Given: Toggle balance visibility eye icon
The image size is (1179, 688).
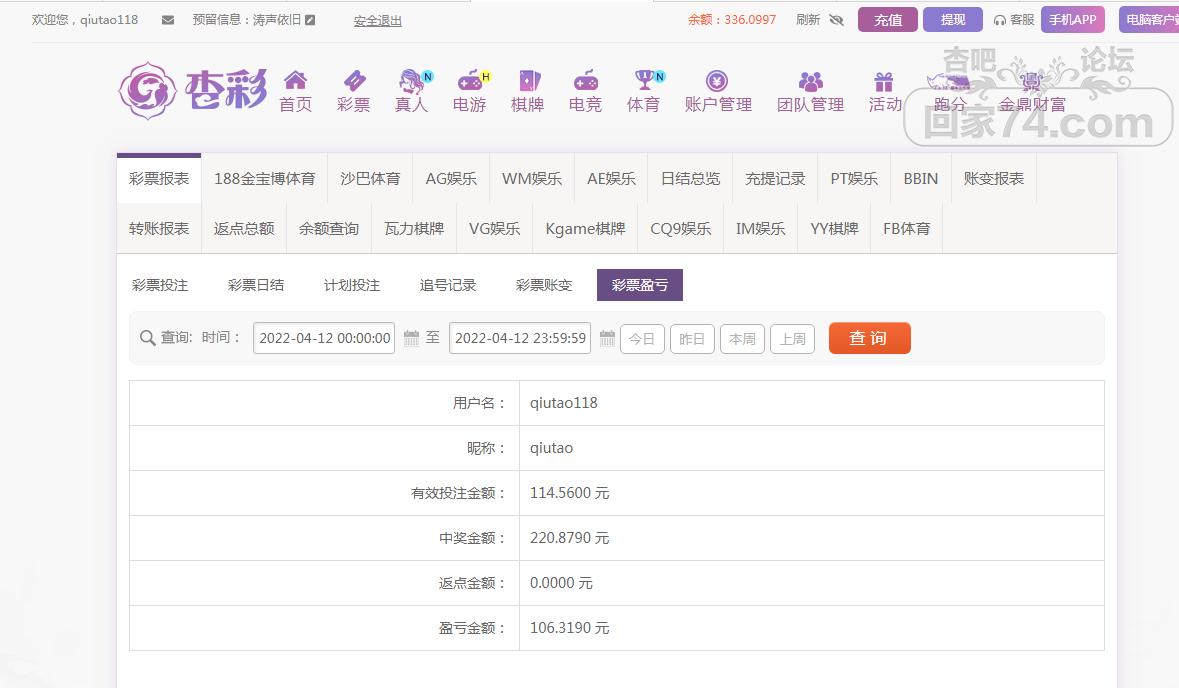Looking at the screenshot, I should pyautogui.click(x=837, y=20).
